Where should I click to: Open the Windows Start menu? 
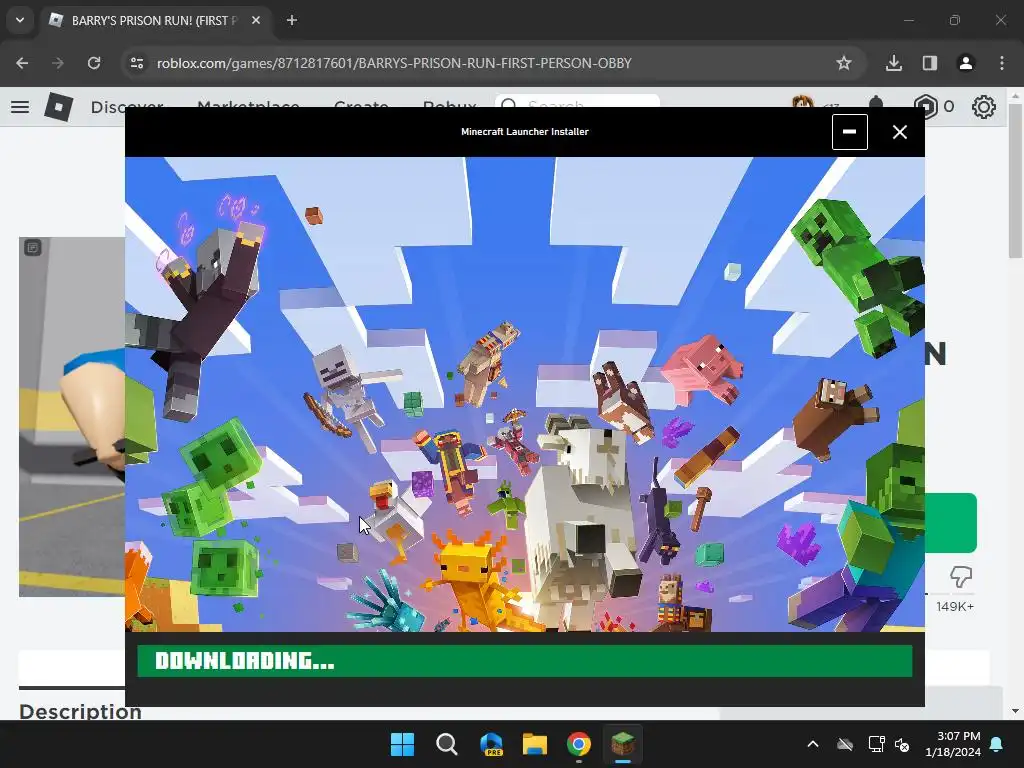(402, 744)
